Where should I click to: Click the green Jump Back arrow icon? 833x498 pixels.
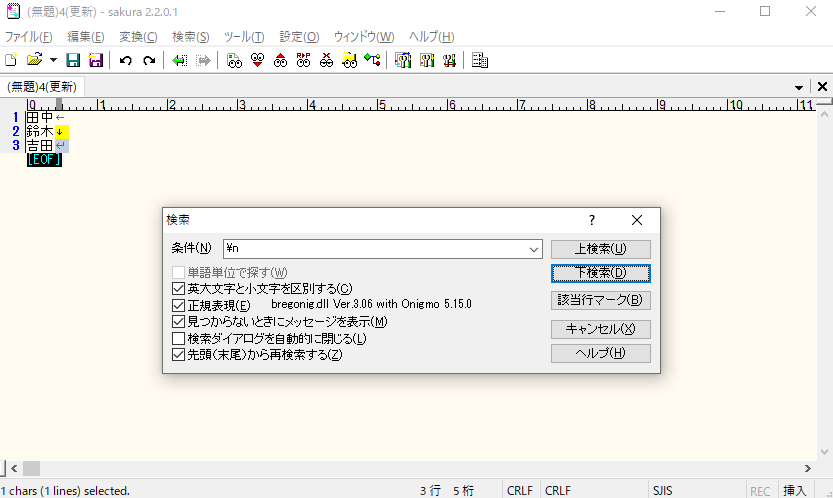[180, 60]
